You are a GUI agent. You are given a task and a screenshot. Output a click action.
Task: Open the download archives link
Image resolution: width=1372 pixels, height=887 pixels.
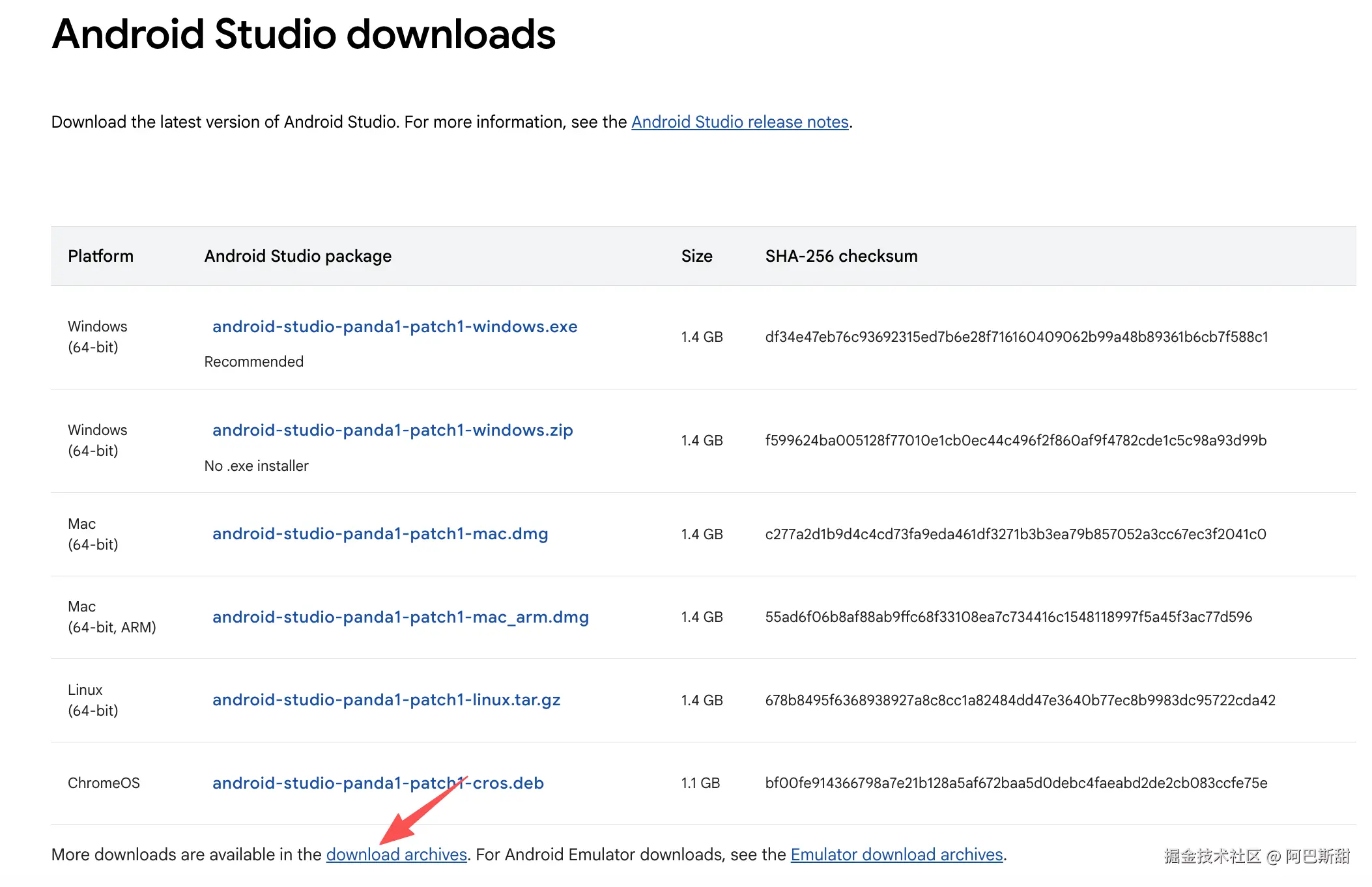point(396,854)
